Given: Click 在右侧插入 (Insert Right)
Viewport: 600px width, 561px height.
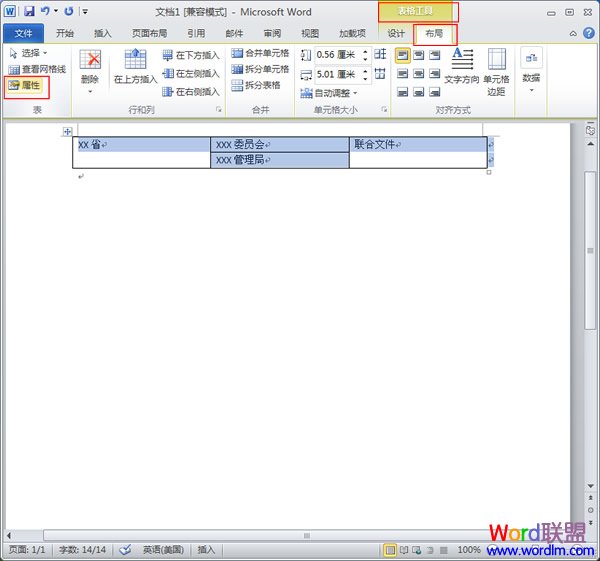Looking at the screenshot, I should tap(191, 91).
